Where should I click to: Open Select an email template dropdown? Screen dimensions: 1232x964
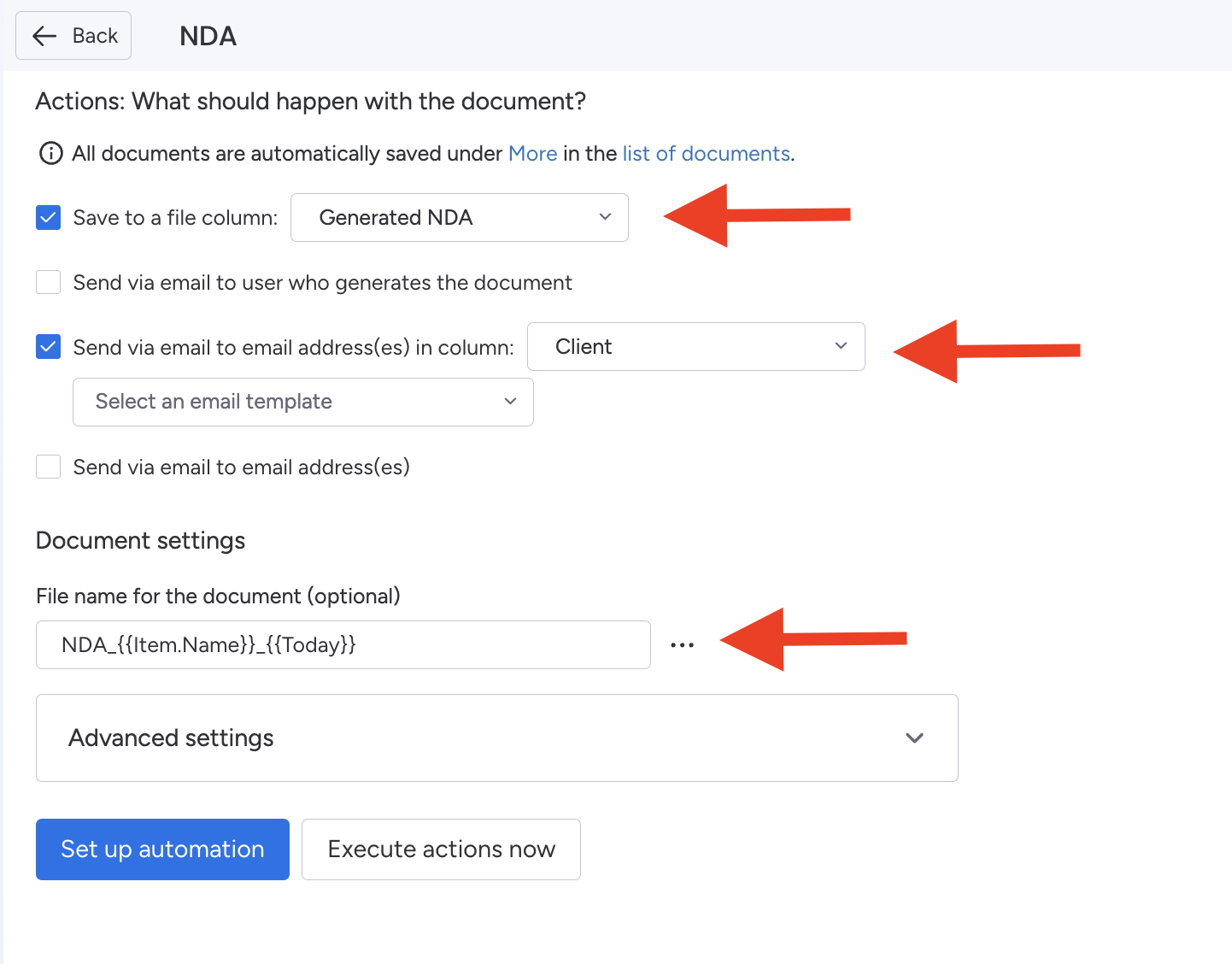tap(302, 402)
